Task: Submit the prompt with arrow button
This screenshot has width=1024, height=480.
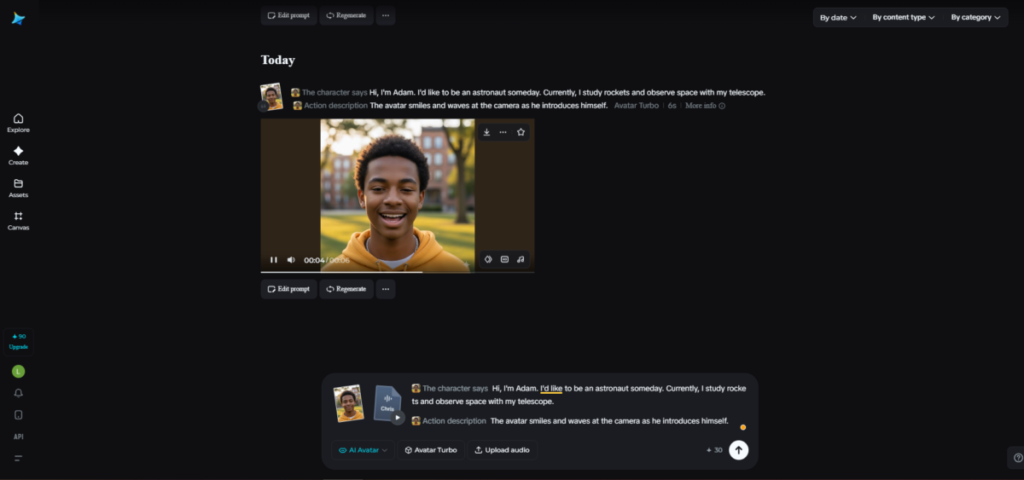Action: [739, 450]
